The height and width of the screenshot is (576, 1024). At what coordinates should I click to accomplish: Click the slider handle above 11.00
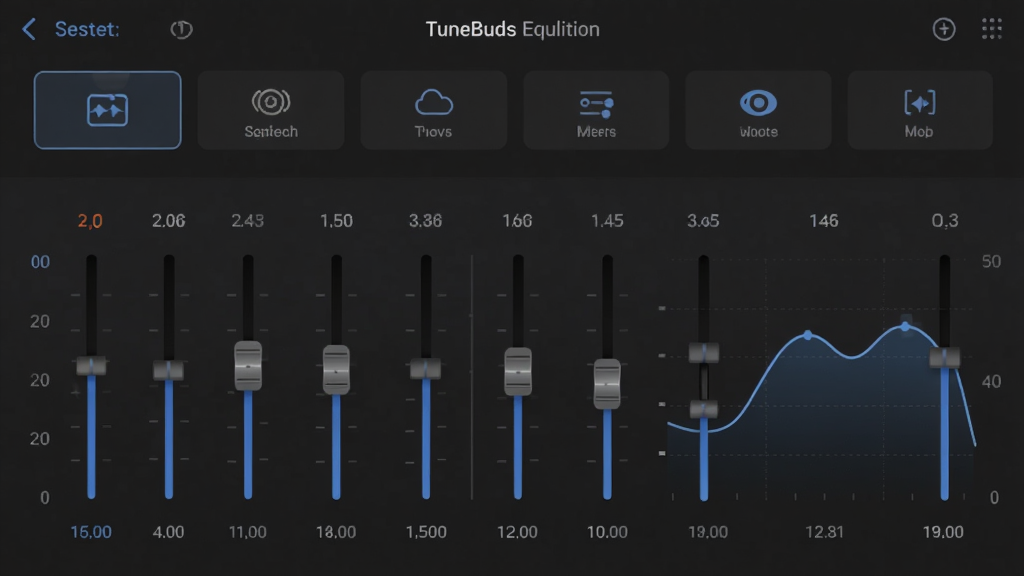tap(248, 366)
